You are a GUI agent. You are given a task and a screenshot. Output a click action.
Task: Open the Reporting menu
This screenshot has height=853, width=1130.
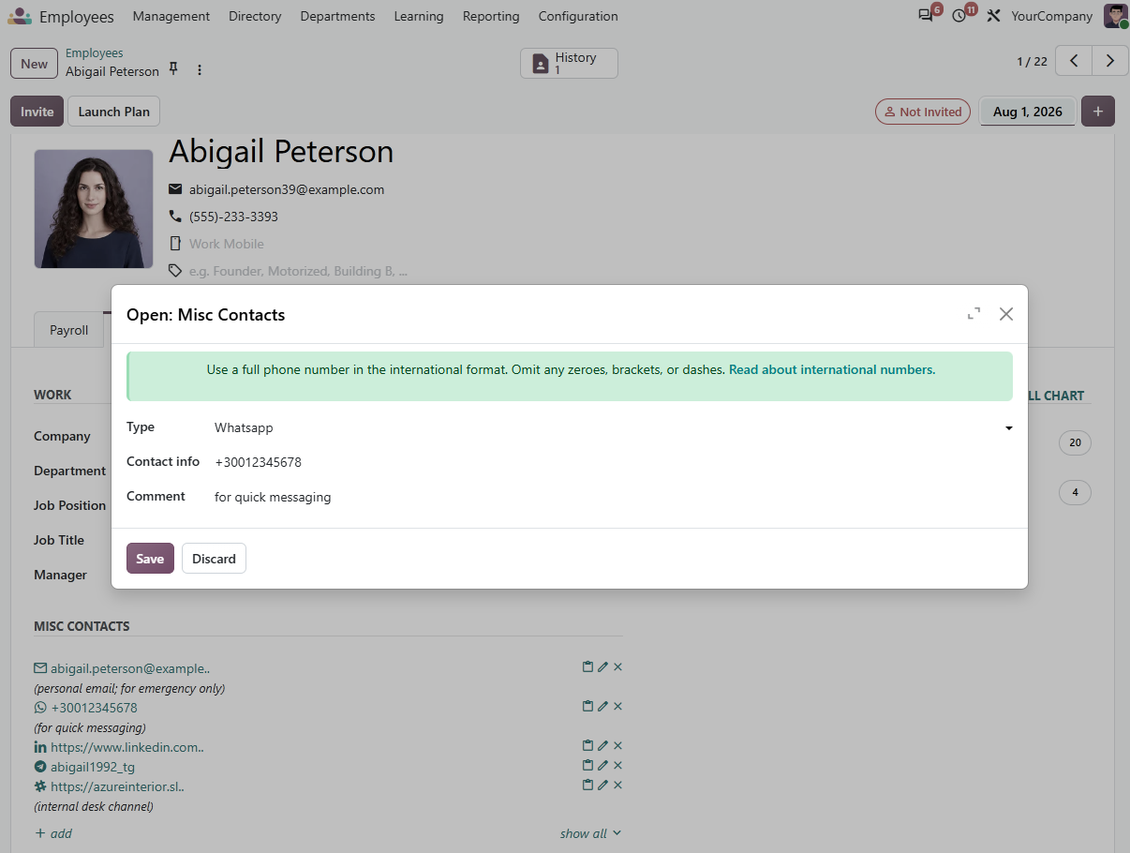coord(491,16)
